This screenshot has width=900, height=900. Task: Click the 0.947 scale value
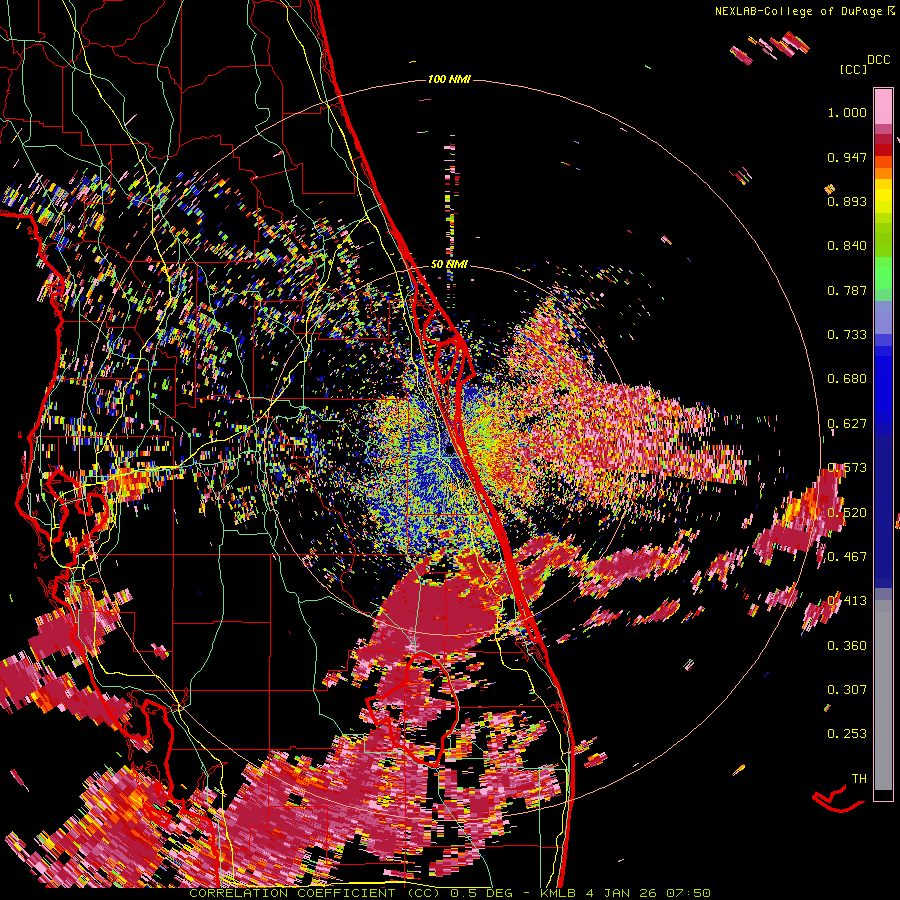[x=847, y=157]
